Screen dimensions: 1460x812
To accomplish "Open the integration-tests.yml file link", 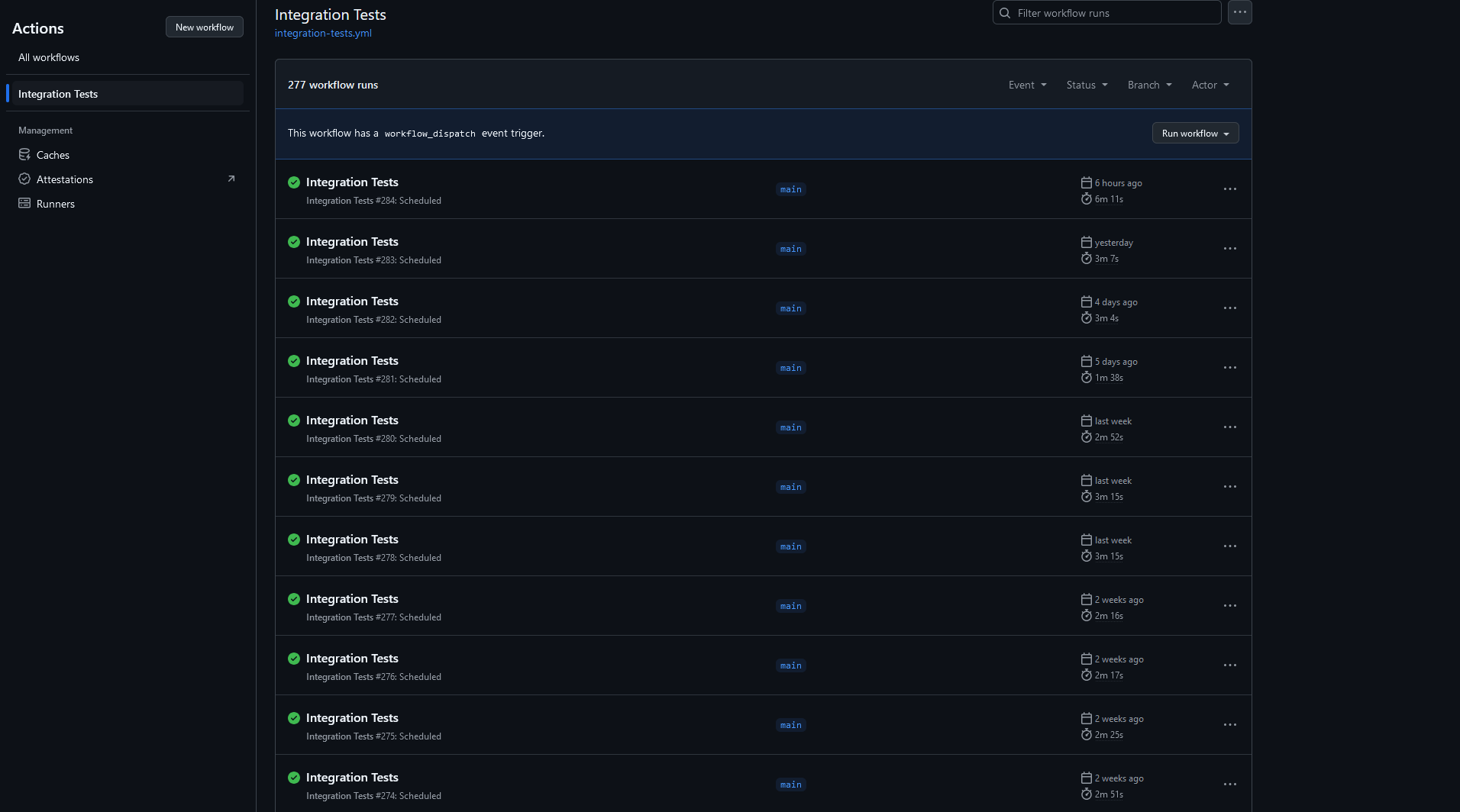I will (x=323, y=33).
